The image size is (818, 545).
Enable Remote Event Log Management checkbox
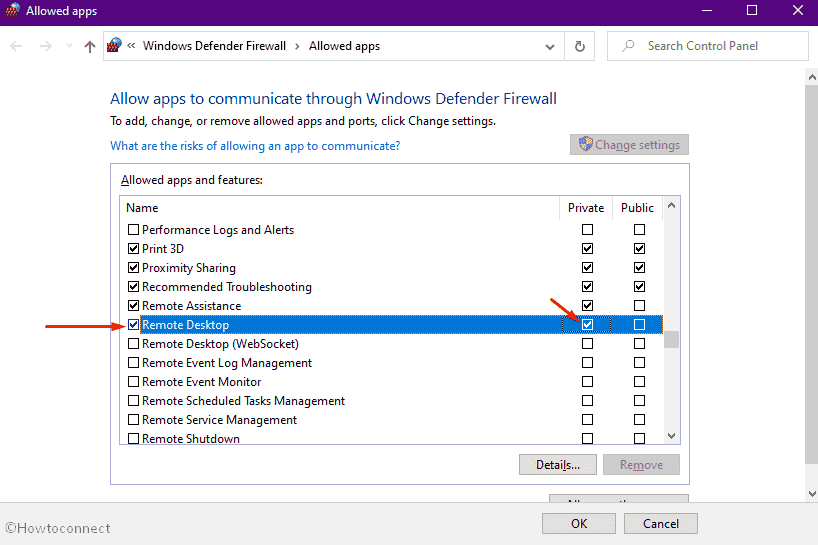(134, 362)
